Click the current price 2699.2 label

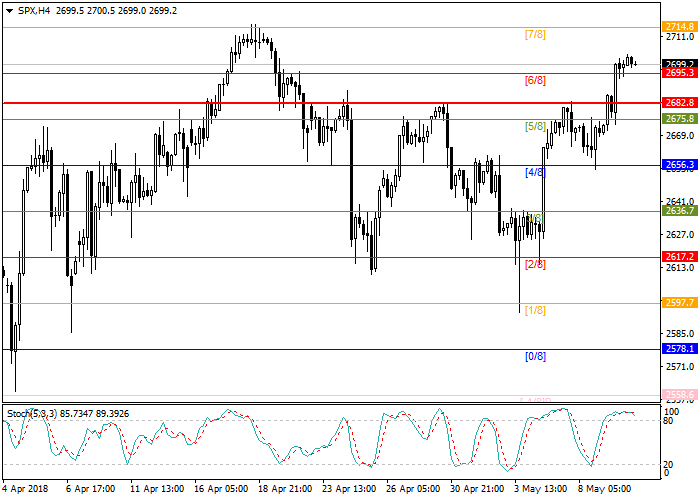coord(679,63)
